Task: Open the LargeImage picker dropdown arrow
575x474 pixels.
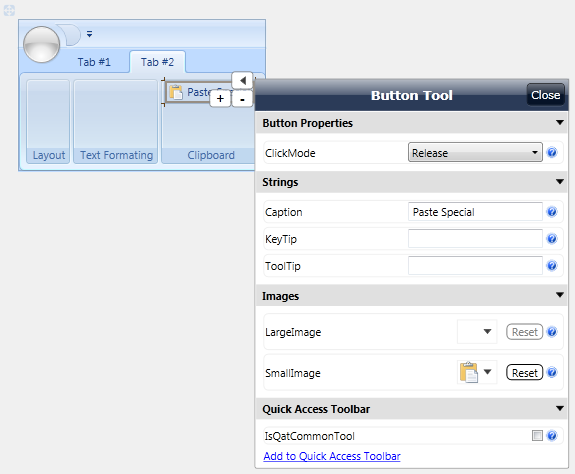Action: (487, 331)
